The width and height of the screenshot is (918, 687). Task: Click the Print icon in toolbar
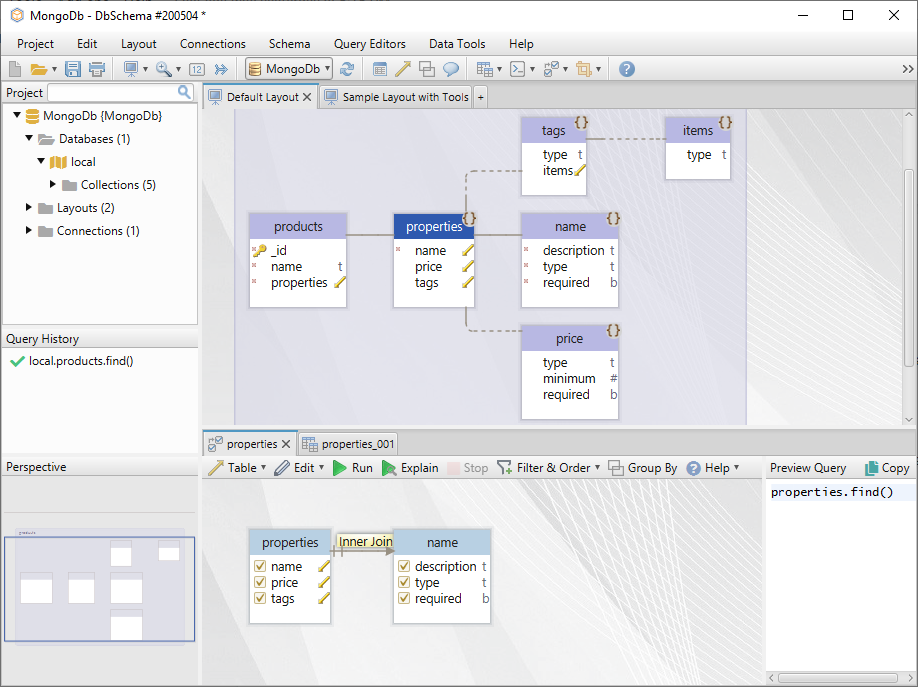tap(97, 69)
